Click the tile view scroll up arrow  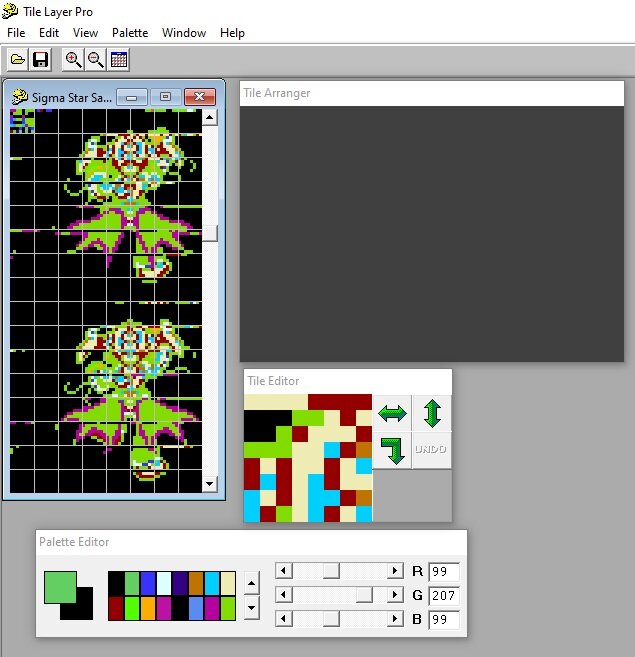point(210,117)
